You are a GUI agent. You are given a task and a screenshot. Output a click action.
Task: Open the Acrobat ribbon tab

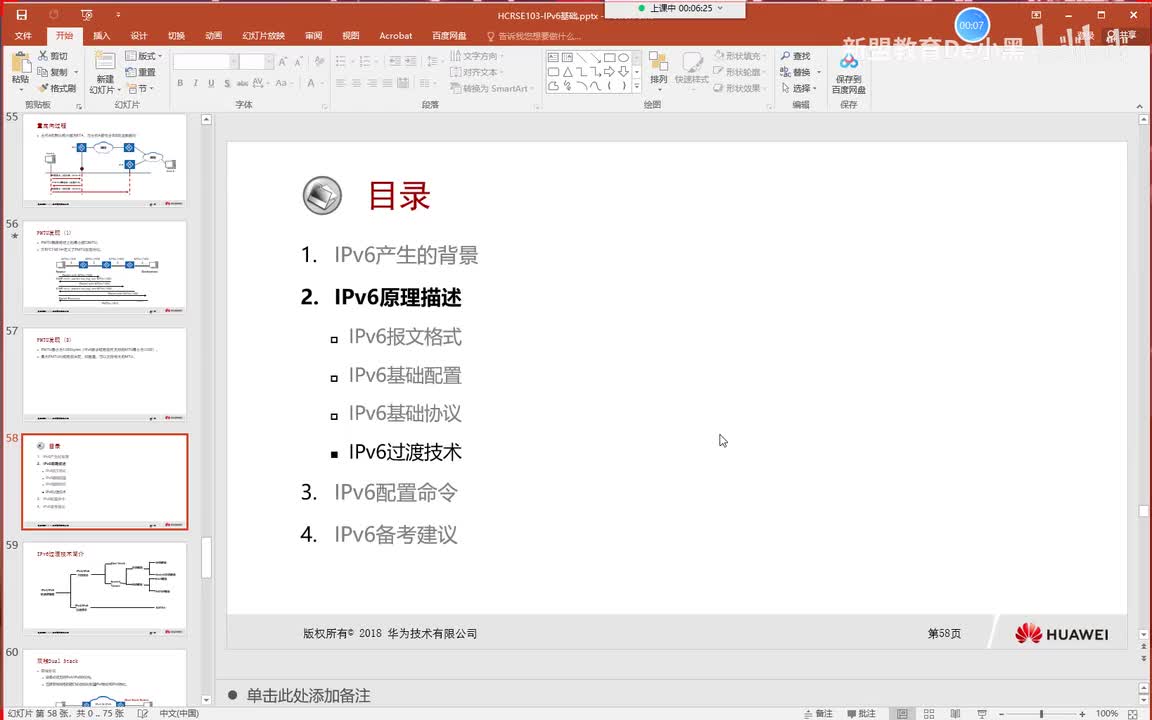(x=396, y=35)
